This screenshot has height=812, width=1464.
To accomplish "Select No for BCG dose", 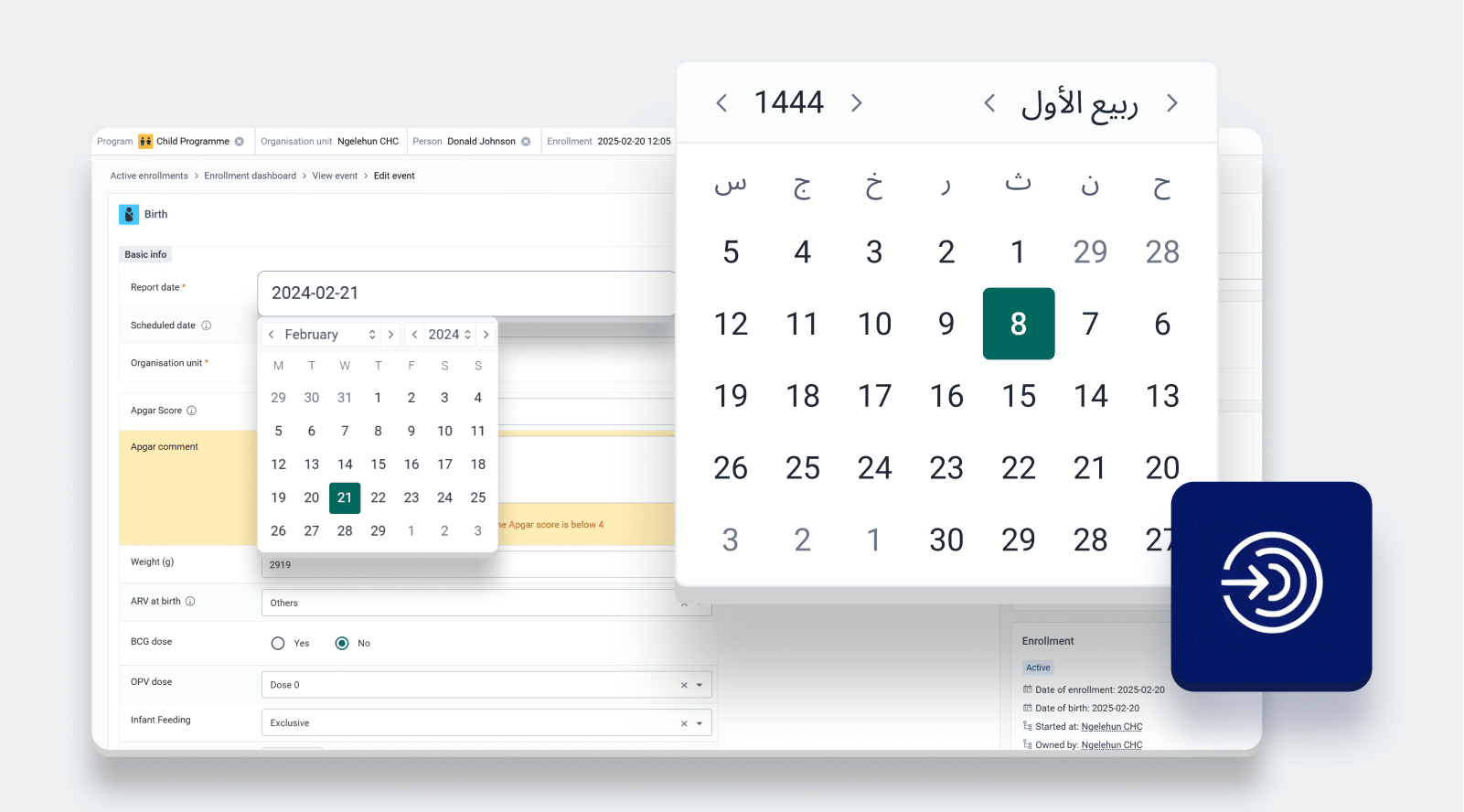I will (342, 644).
